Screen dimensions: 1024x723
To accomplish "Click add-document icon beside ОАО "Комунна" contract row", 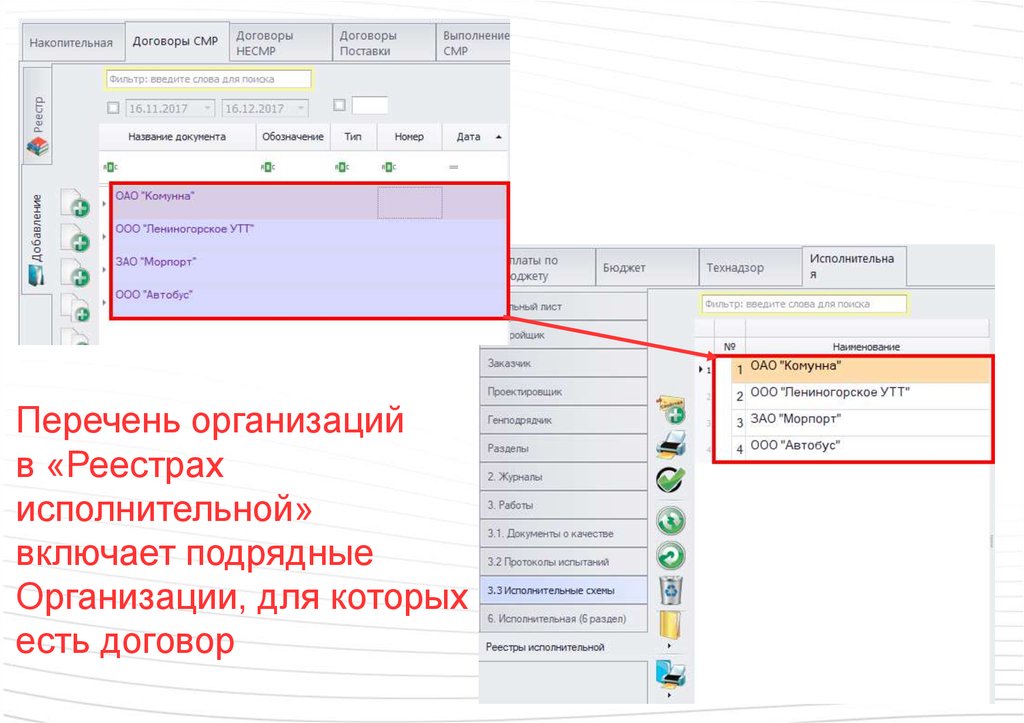I will [x=76, y=202].
